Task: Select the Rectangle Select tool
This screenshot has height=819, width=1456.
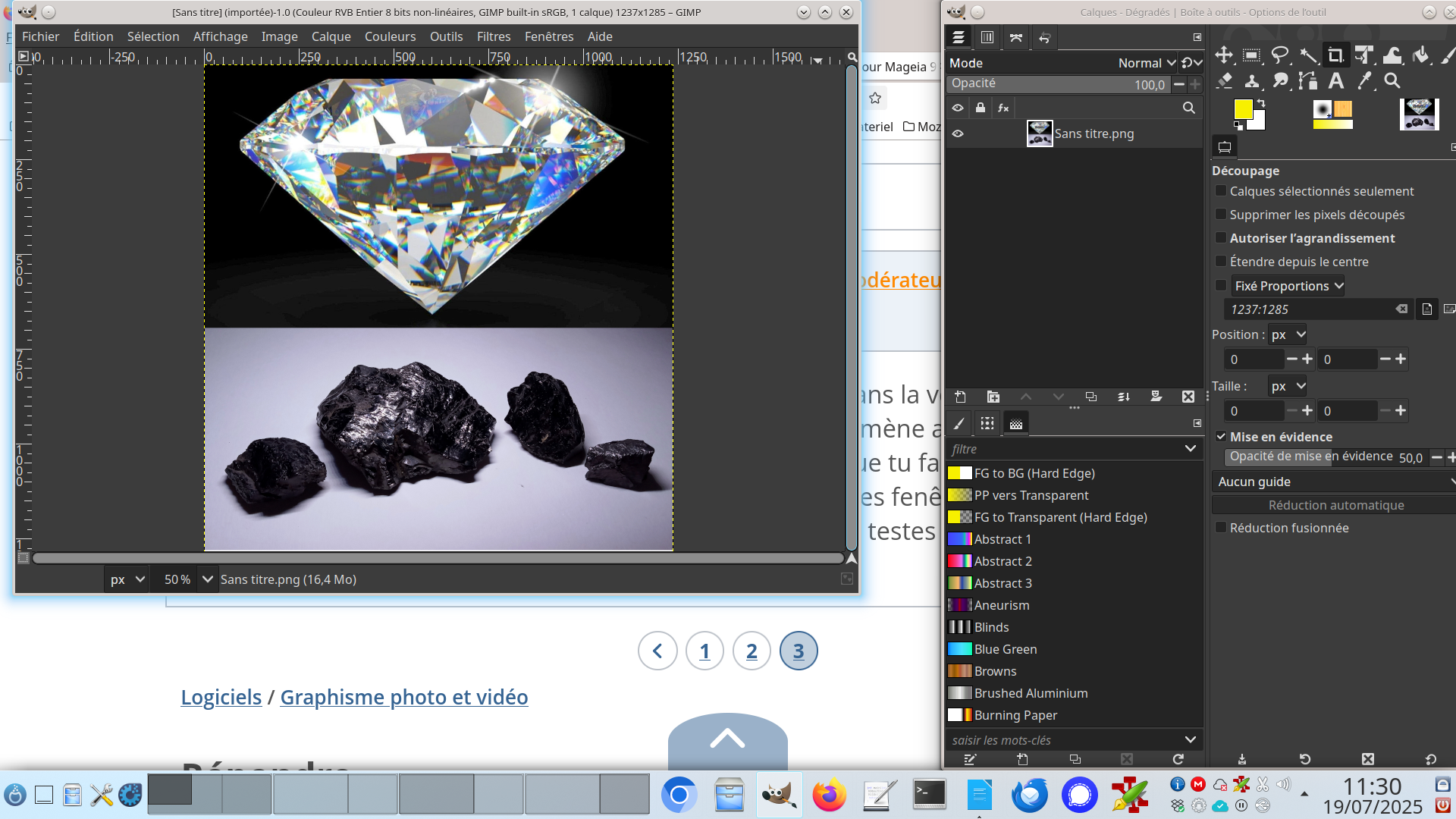Action: pyautogui.click(x=1251, y=55)
